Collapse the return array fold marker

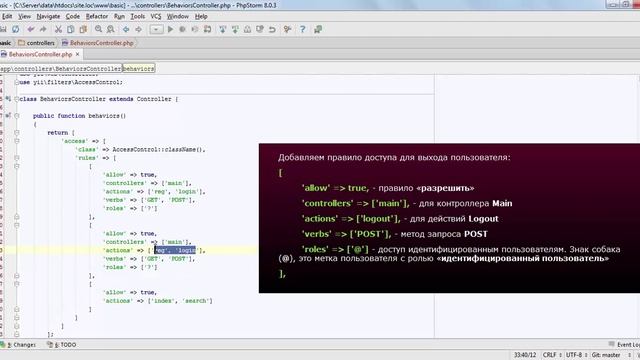click(17, 133)
